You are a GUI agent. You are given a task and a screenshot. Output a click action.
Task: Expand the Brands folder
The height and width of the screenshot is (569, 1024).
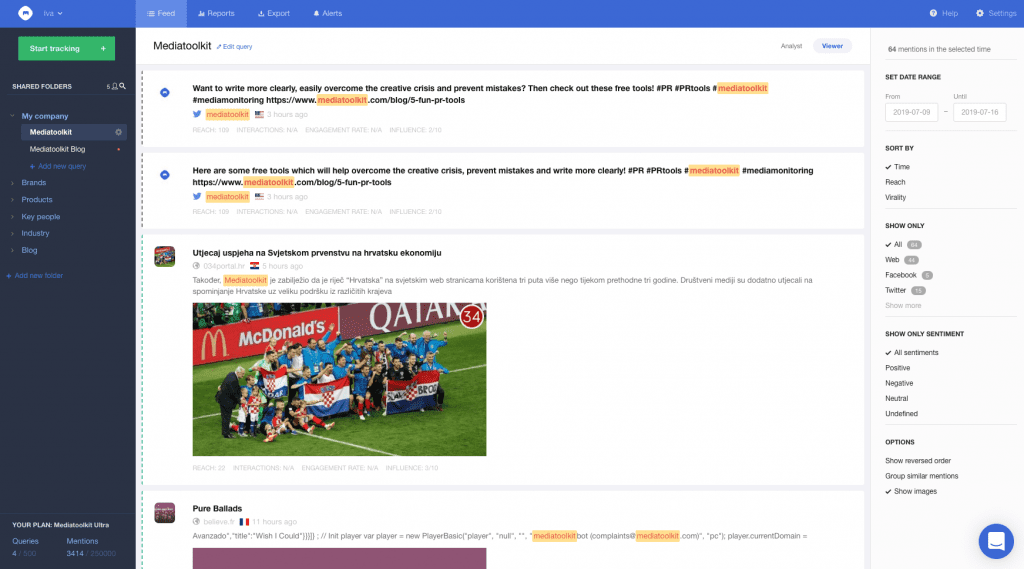tap(12, 183)
